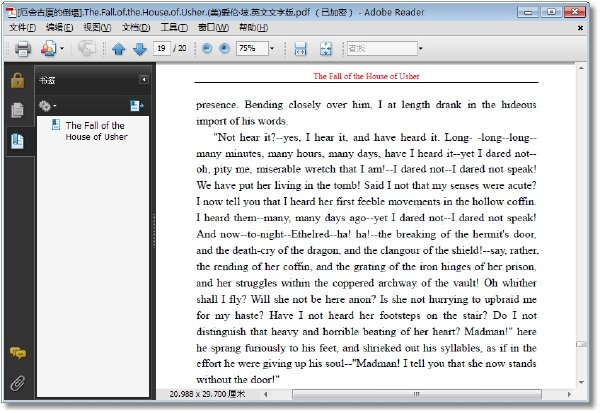Image resolution: width=600 pixels, height=413 pixels.
Task: Click the panel divider collapse handle
Action: click(154, 231)
